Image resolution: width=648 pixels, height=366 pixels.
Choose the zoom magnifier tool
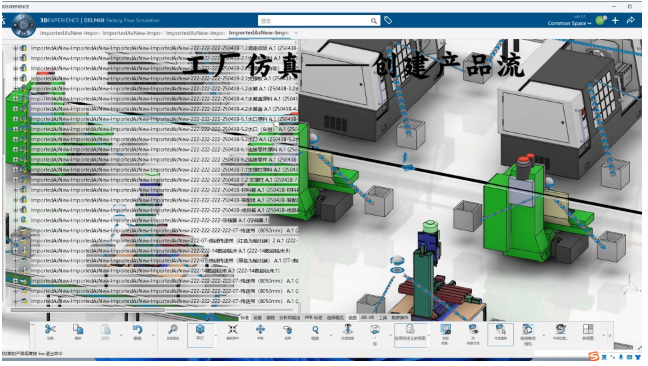pos(315,332)
